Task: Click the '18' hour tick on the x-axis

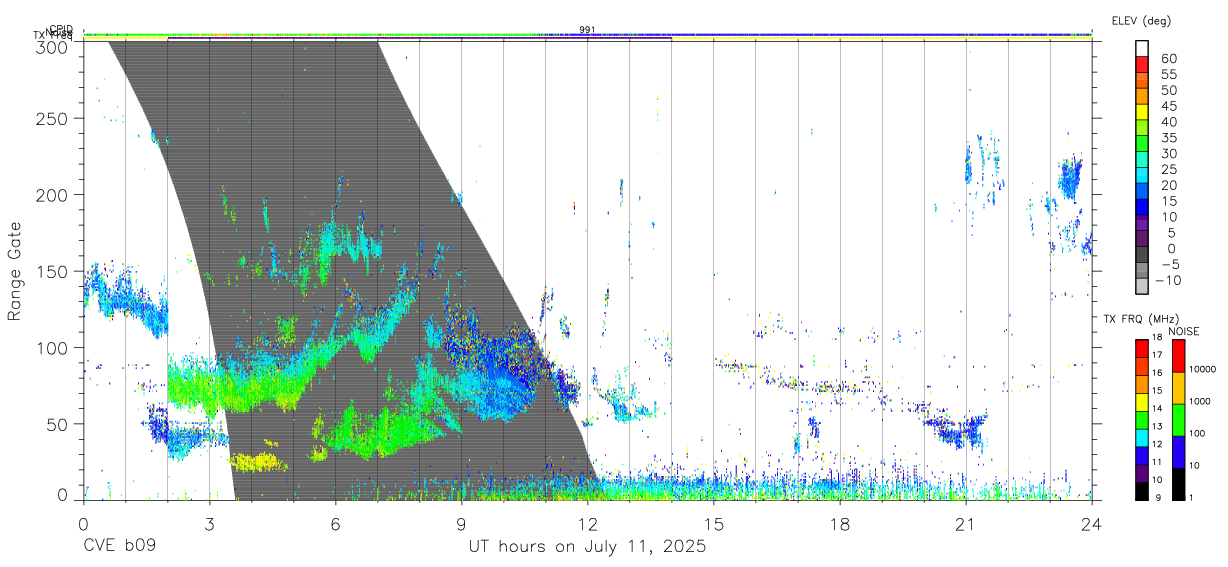Action: [839, 523]
